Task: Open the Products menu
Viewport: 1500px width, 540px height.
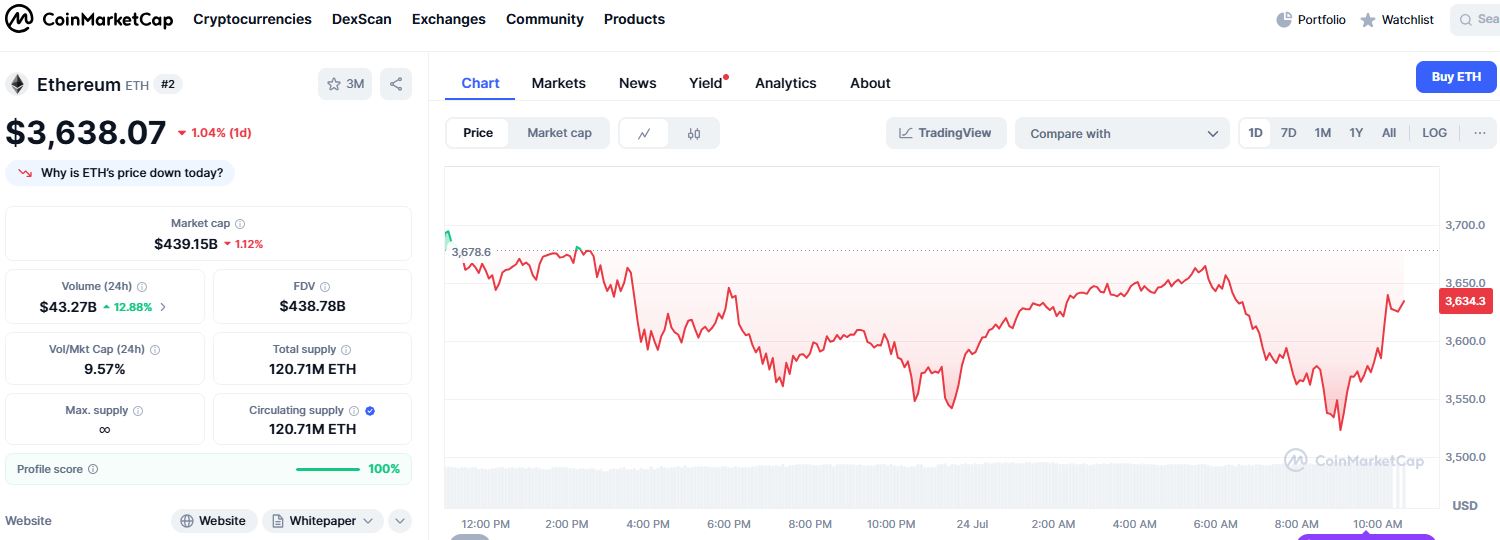Action: (634, 19)
